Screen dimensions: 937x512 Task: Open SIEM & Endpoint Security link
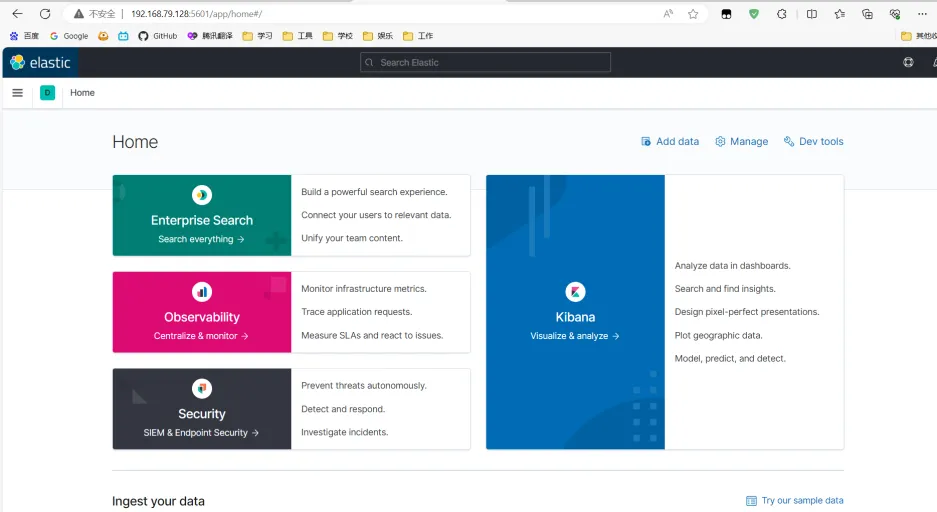201,433
